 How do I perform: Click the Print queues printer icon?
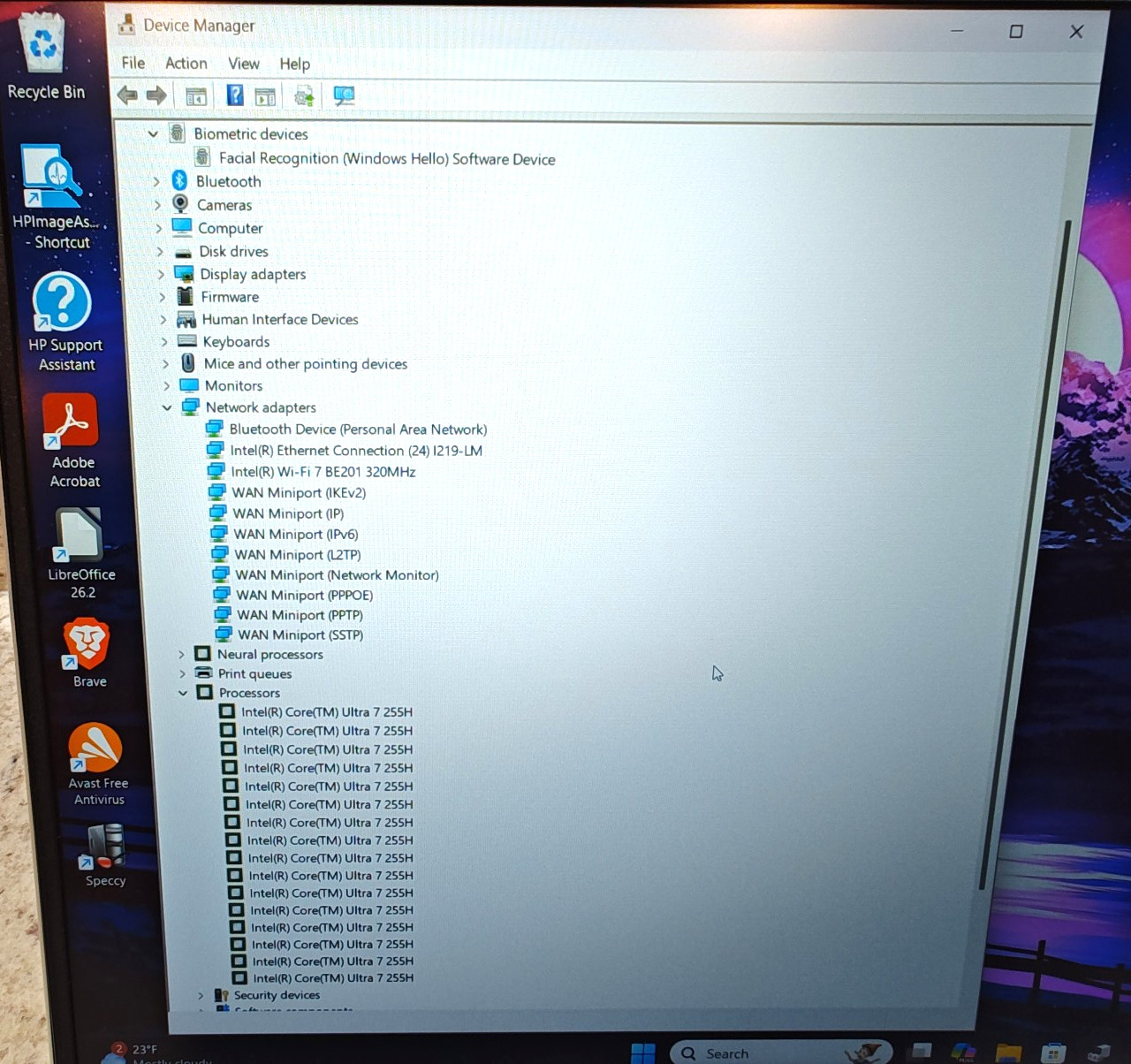[x=204, y=673]
